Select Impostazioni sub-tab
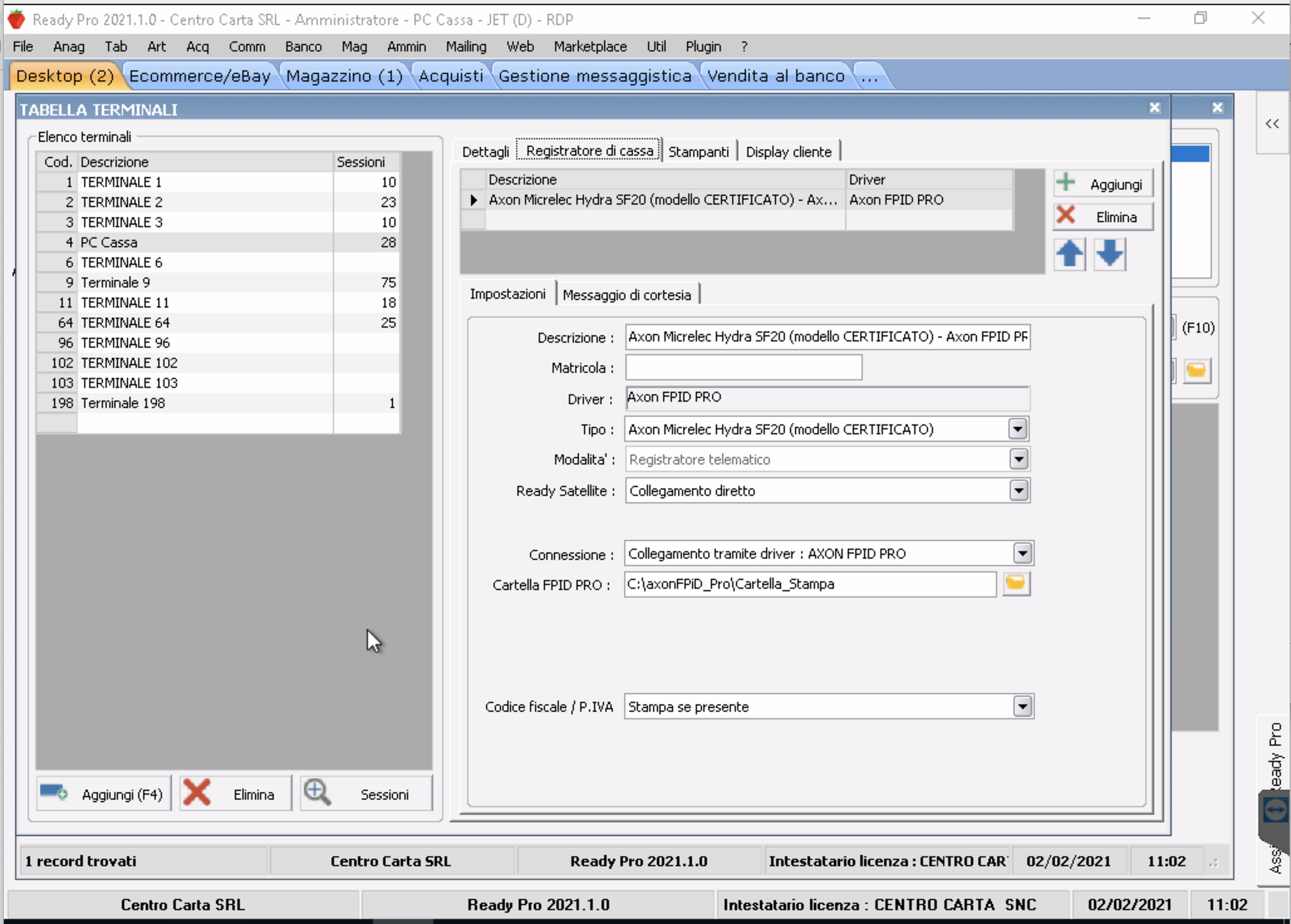Viewport: 1291px width, 924px height. point(507,294)
